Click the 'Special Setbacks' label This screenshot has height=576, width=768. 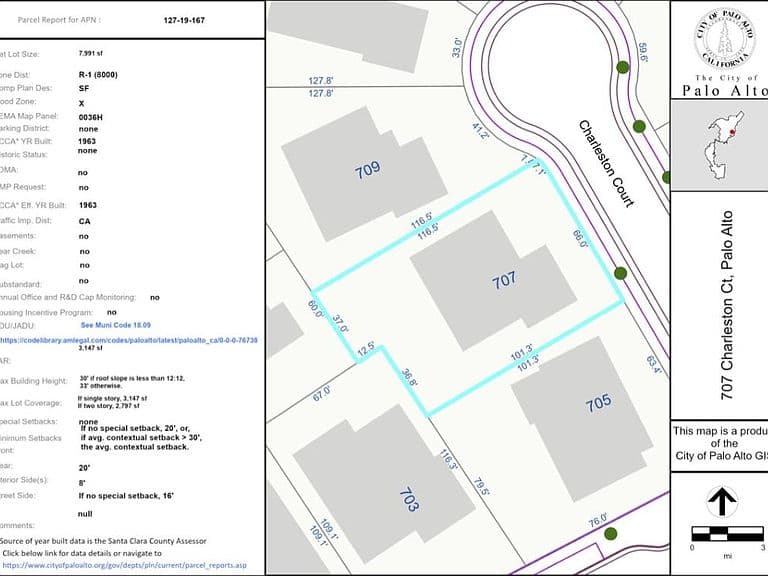[28, 421]
